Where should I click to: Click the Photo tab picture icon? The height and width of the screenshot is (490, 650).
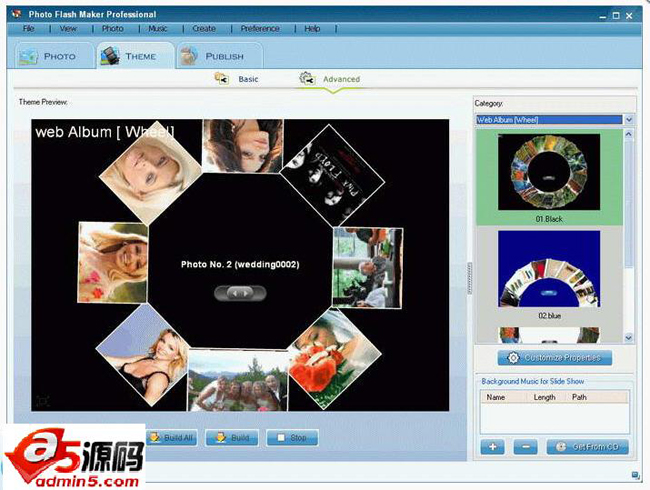point(29,57)
